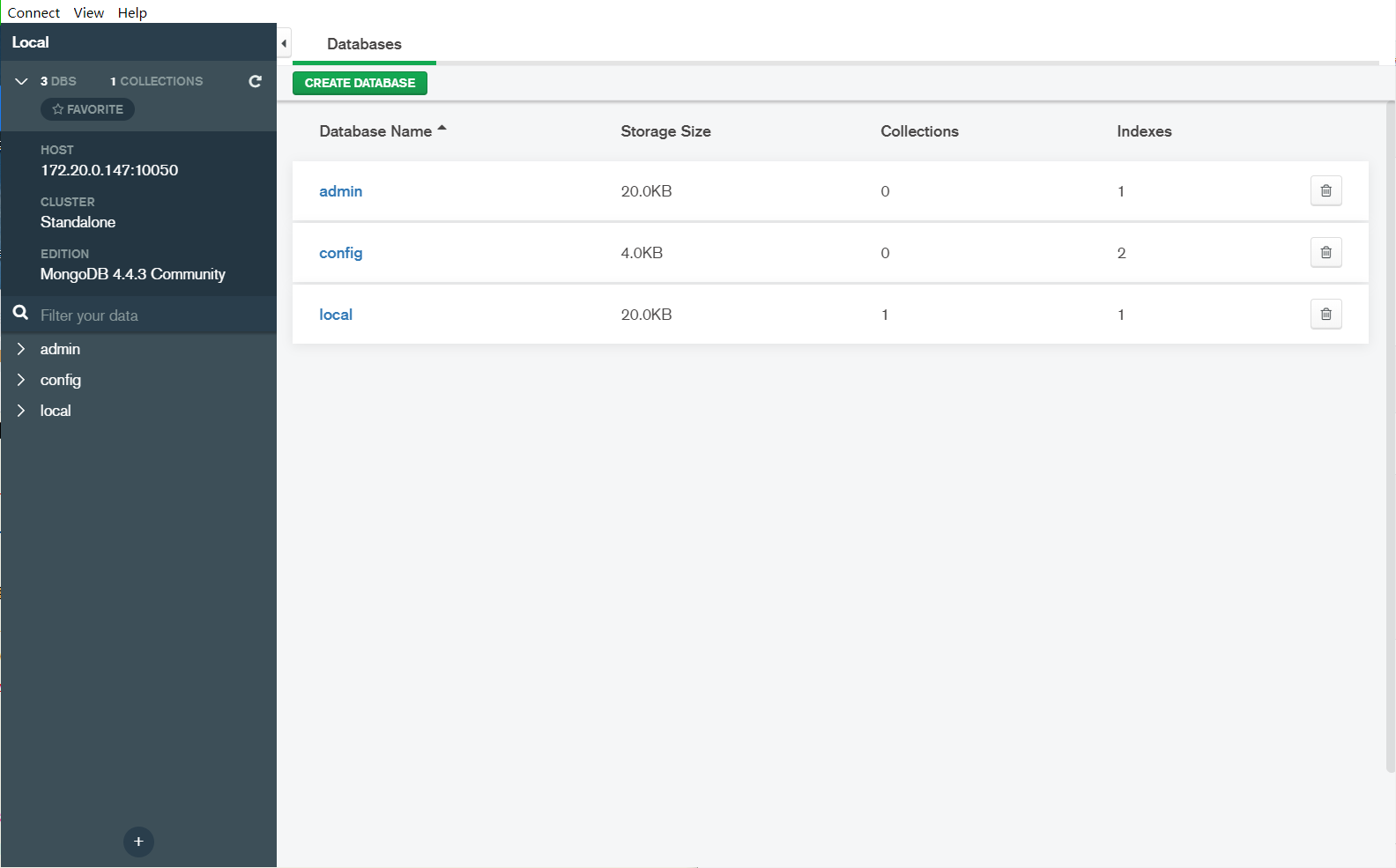Open the Connect menu

(33, 12)
